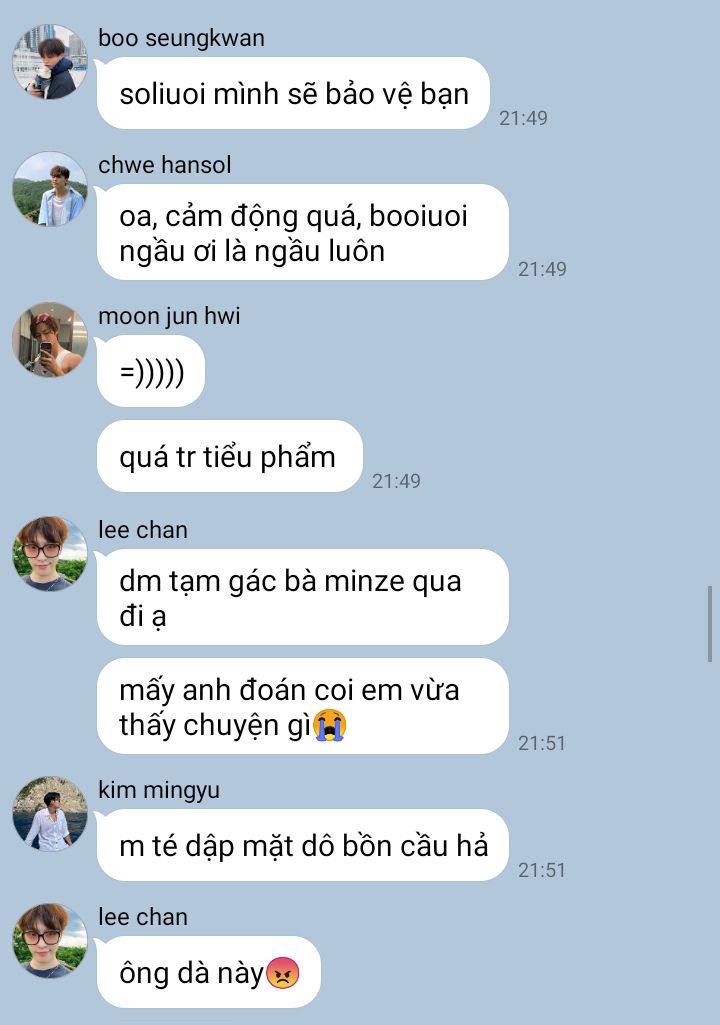Select the "quá tr tiểu phẩm" message

pos(230,456)
